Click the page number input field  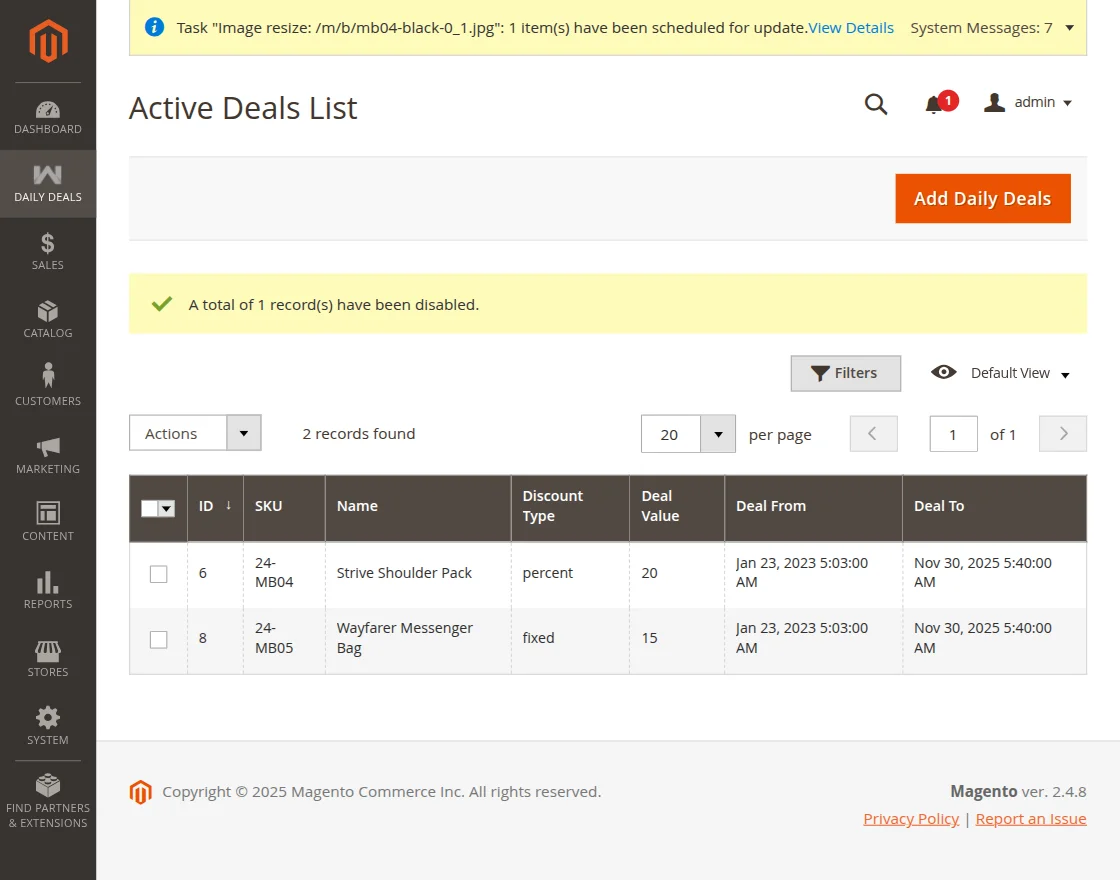[x=953, y=434]
